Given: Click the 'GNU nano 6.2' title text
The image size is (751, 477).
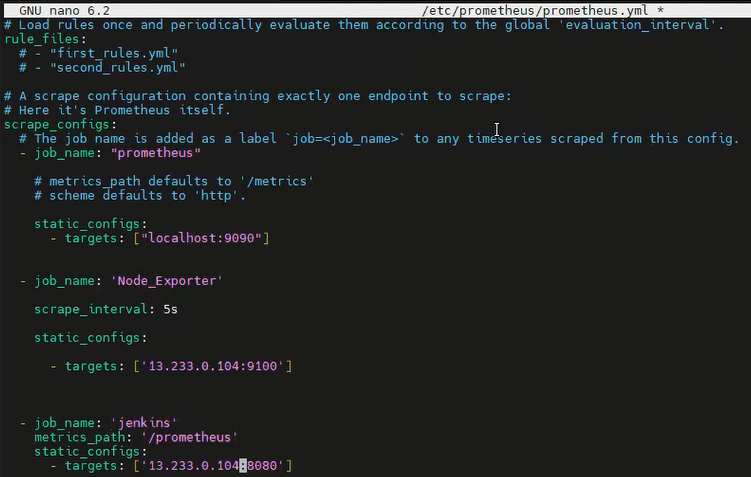Looking at the screenshot, I should [x=64, y=11].
